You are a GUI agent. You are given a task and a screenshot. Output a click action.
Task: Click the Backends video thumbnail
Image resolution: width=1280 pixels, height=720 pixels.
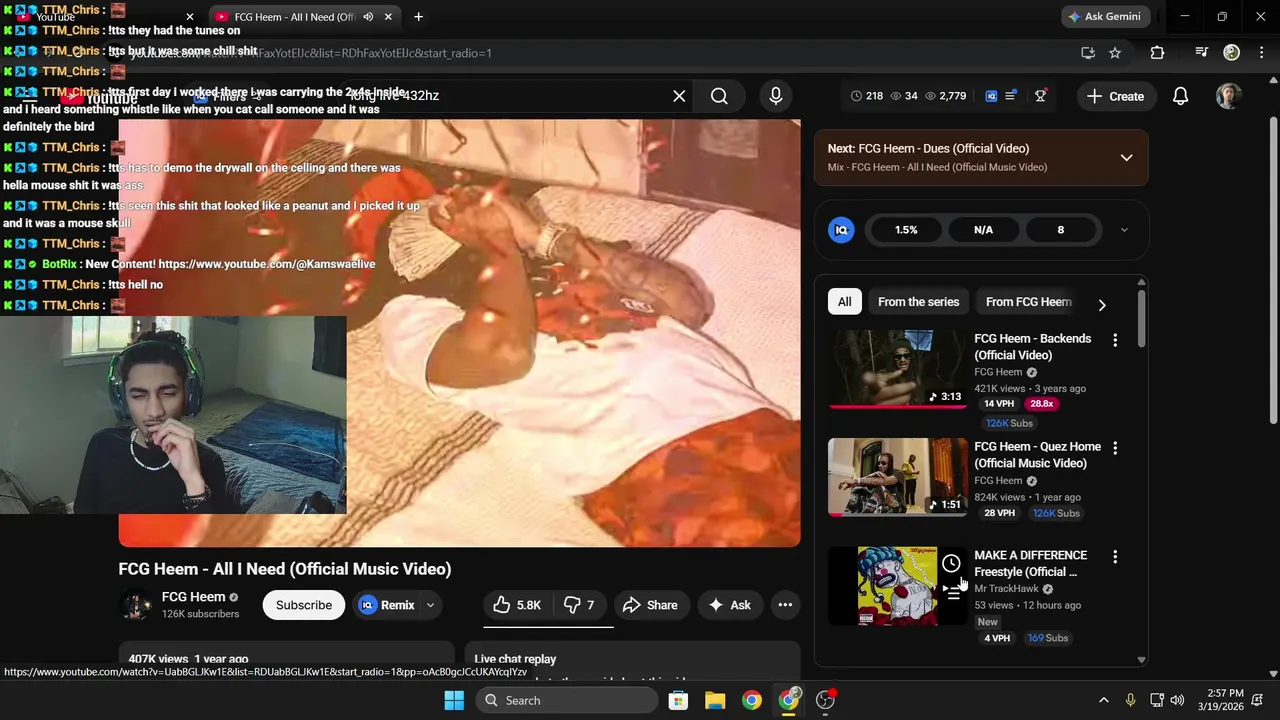pyautogui.click(x=897, y=369)
